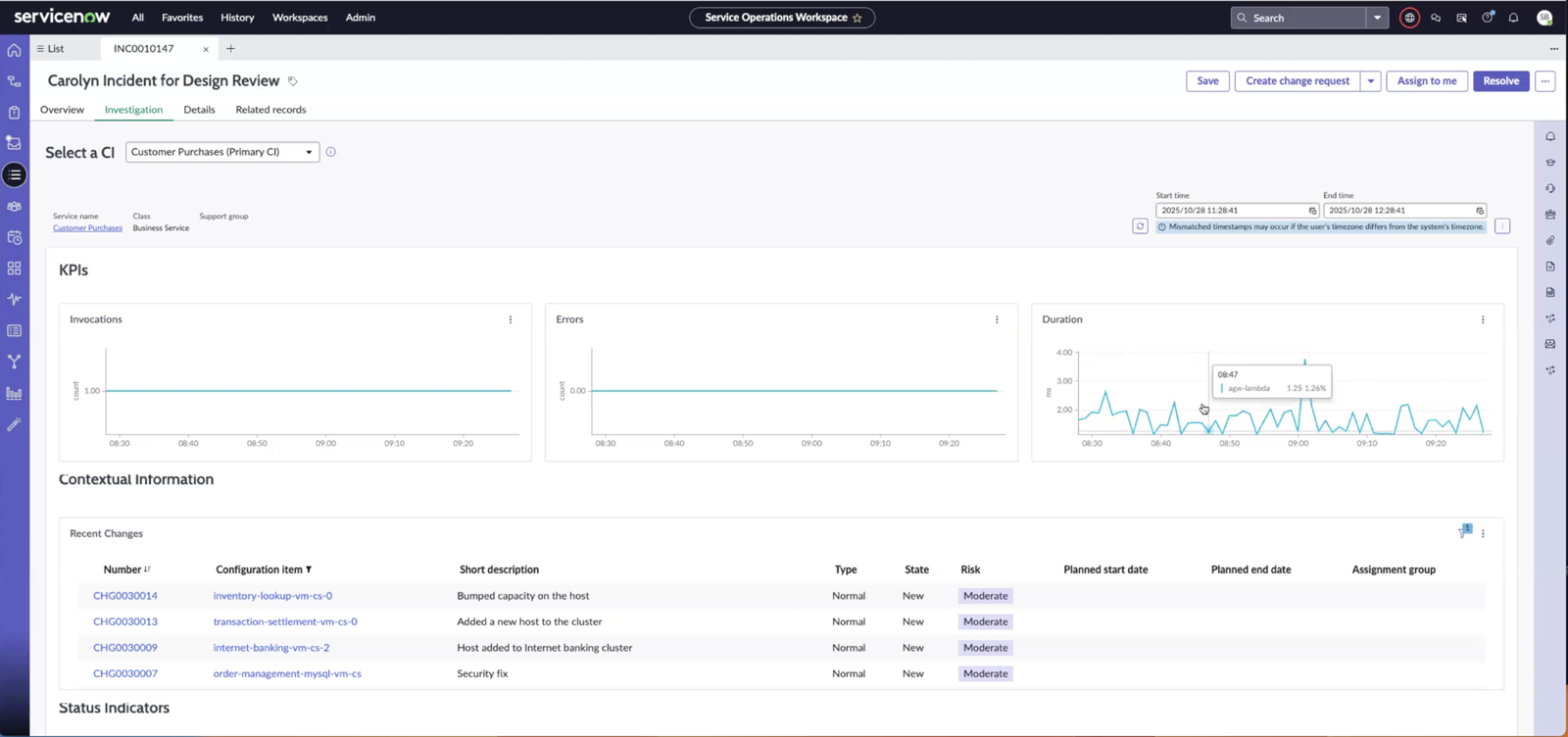Open change CHG0030009
The width and height of the screenshot is (1568, 737).
coord(125,648)
